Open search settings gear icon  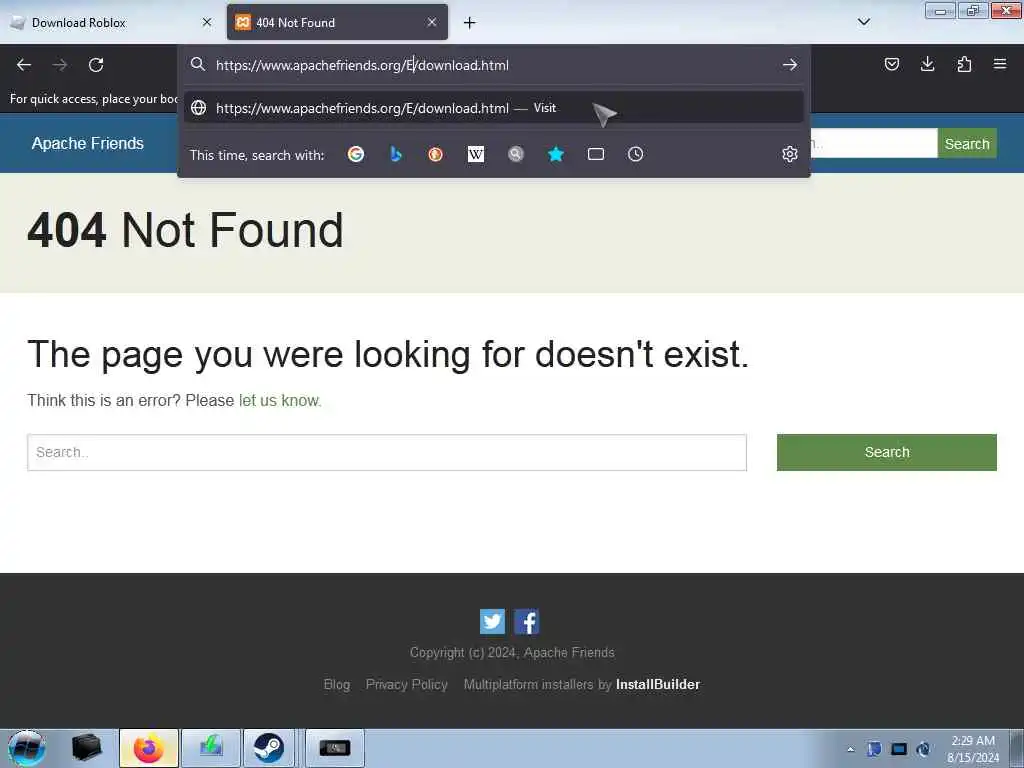(x=790, y=154)
